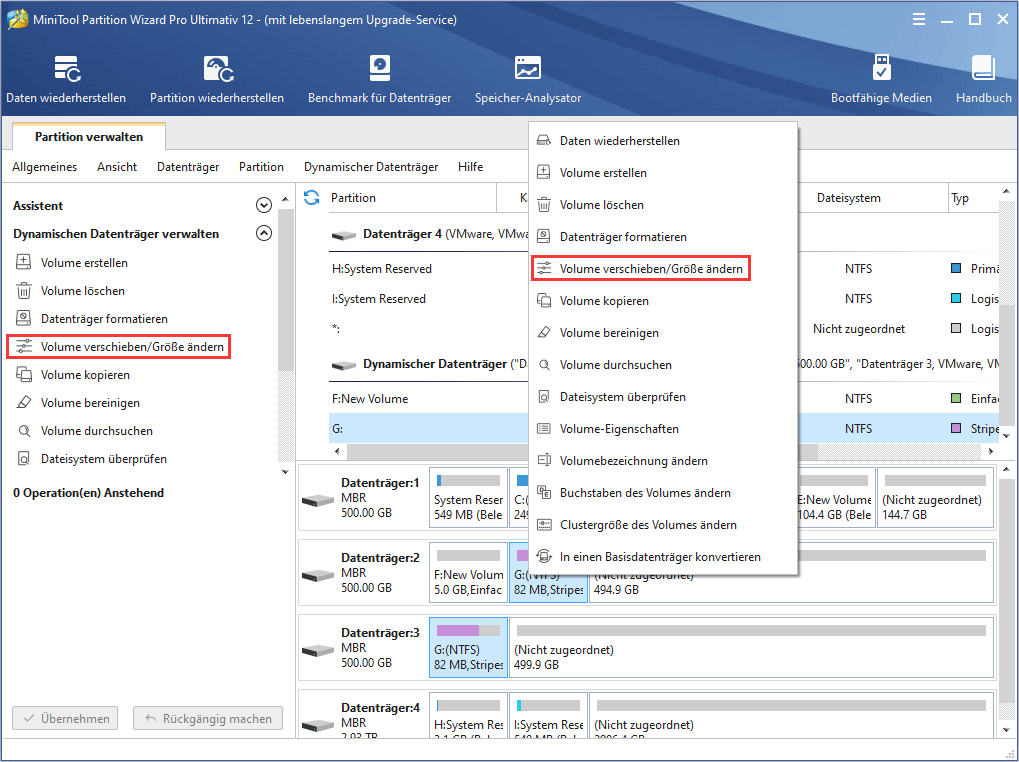Viewport: 1019px width, 762px height.
Task: Open the hamburger menu in title bar
Action: coord(919,19)
